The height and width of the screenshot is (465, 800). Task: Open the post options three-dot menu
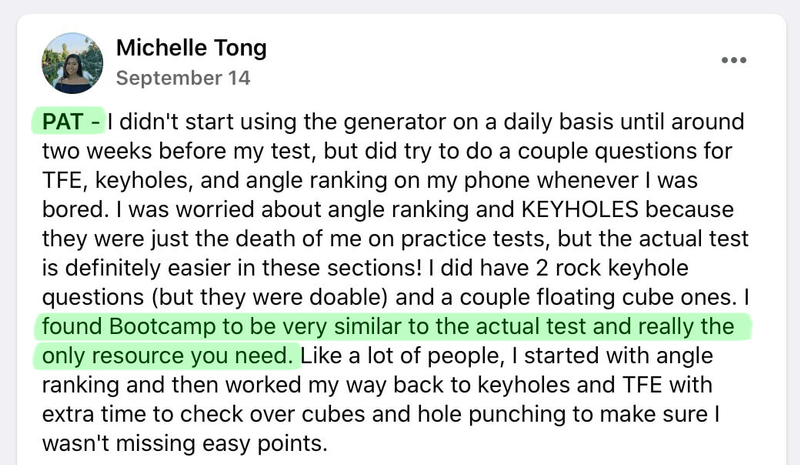click(734, 60)
